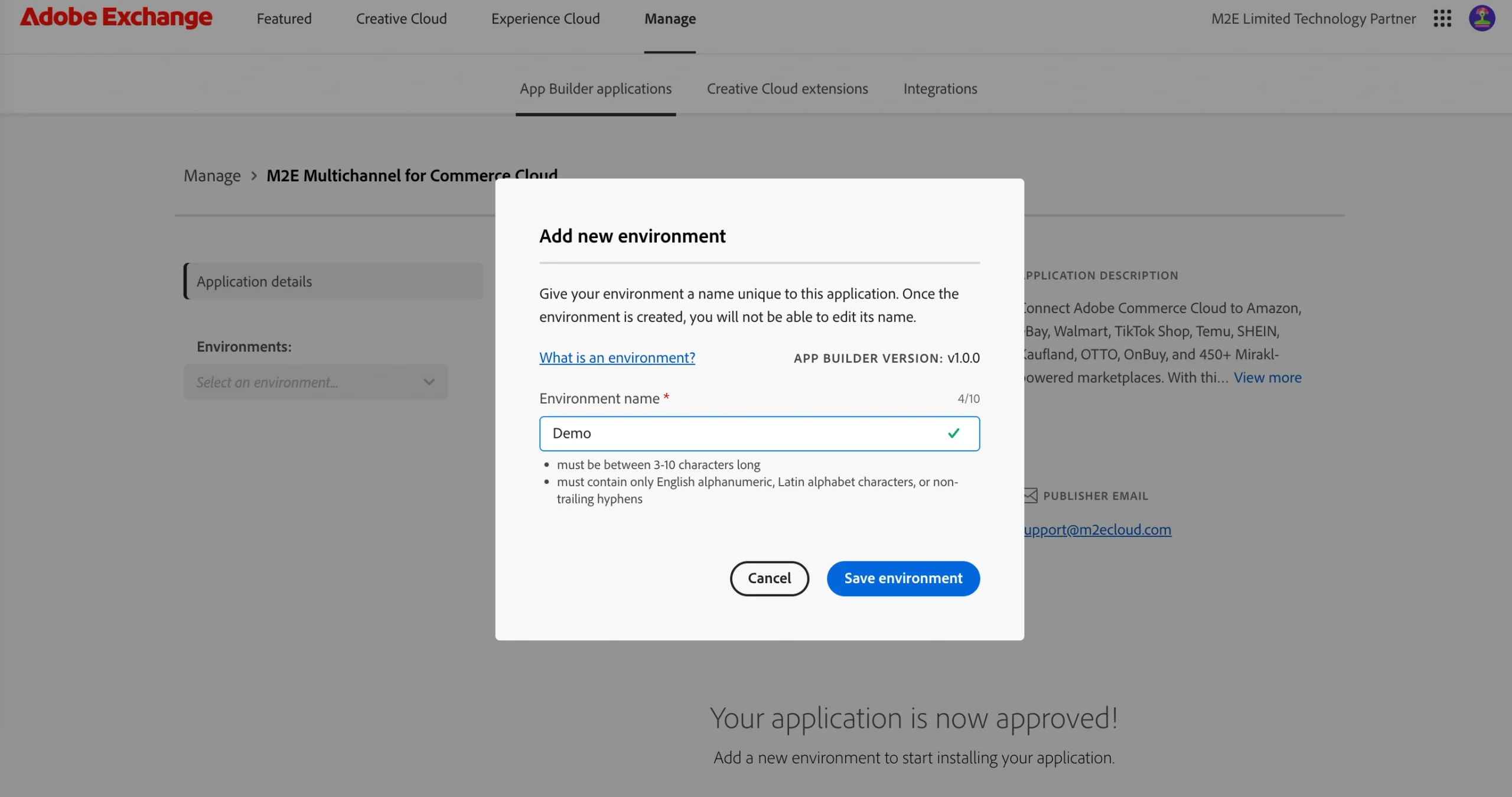Open the apps grid switcher icon

click(1442, 18)
